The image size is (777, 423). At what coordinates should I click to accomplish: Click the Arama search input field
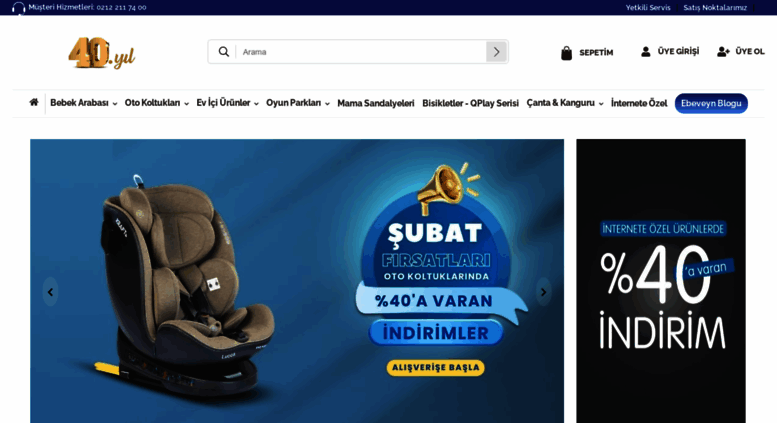coord(361,52)
